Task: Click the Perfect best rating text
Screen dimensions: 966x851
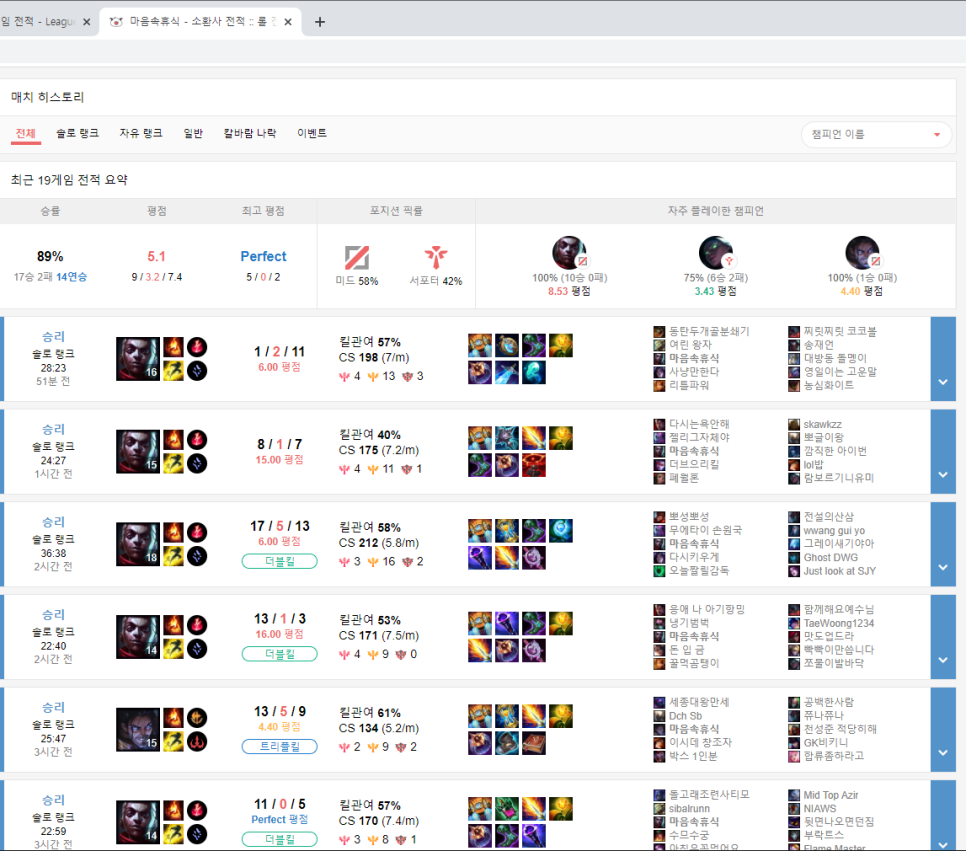Action: [263, 256]
